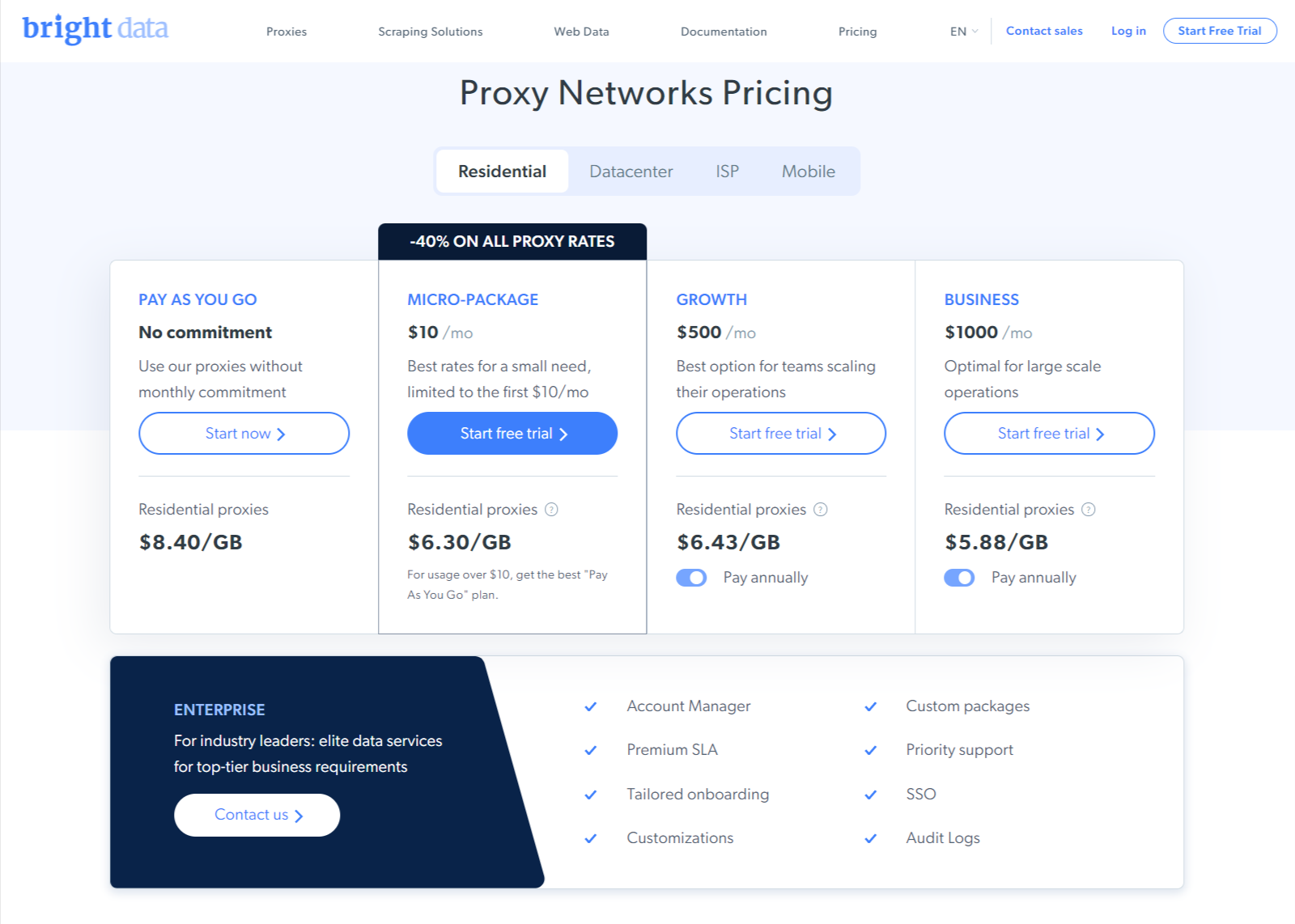Click the SSO checkmark icon
The image size is (1295, 924).
tap(870, 795)
